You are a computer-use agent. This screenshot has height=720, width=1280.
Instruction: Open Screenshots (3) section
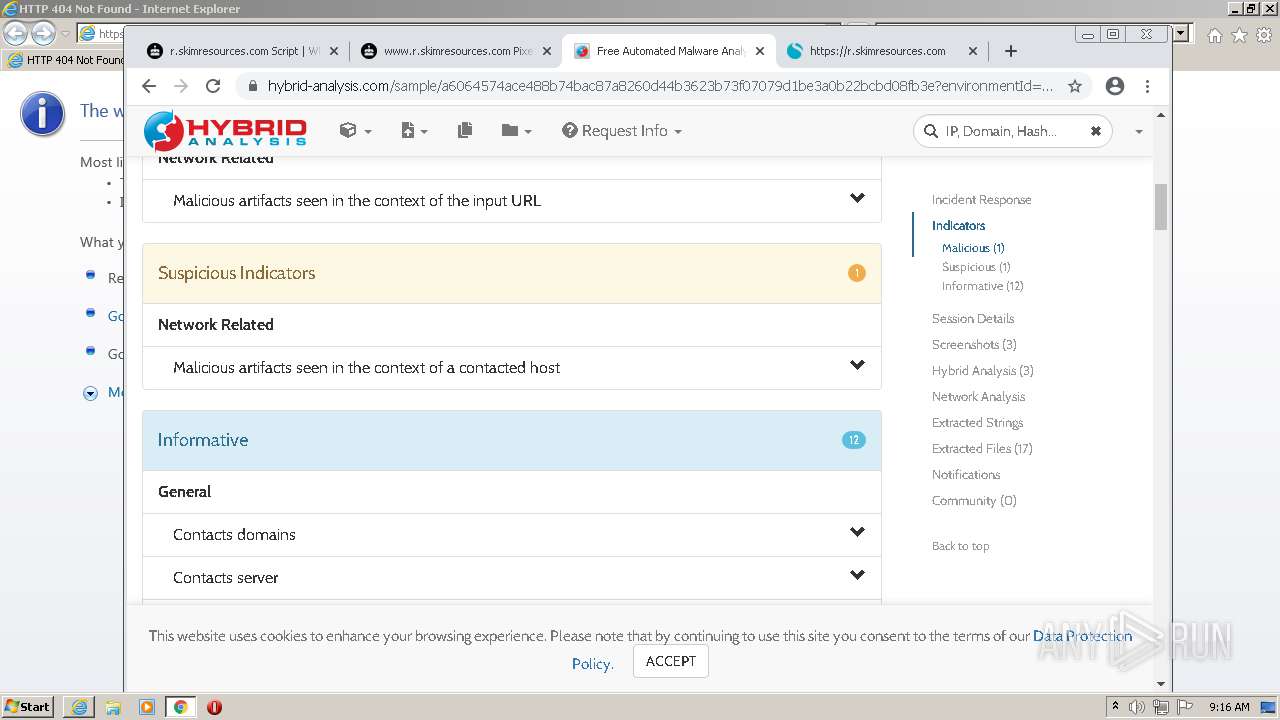974,345
